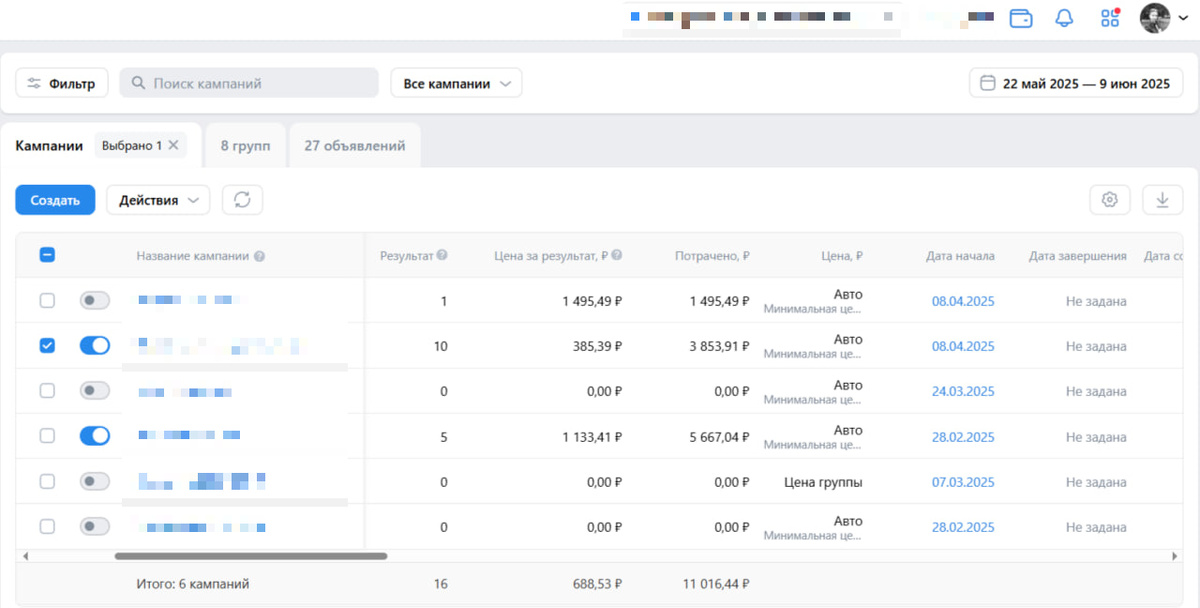The width and height of the screenshot is (1200, 608).
Task: Click the total result value 16
Action: (x=440, y=583)
